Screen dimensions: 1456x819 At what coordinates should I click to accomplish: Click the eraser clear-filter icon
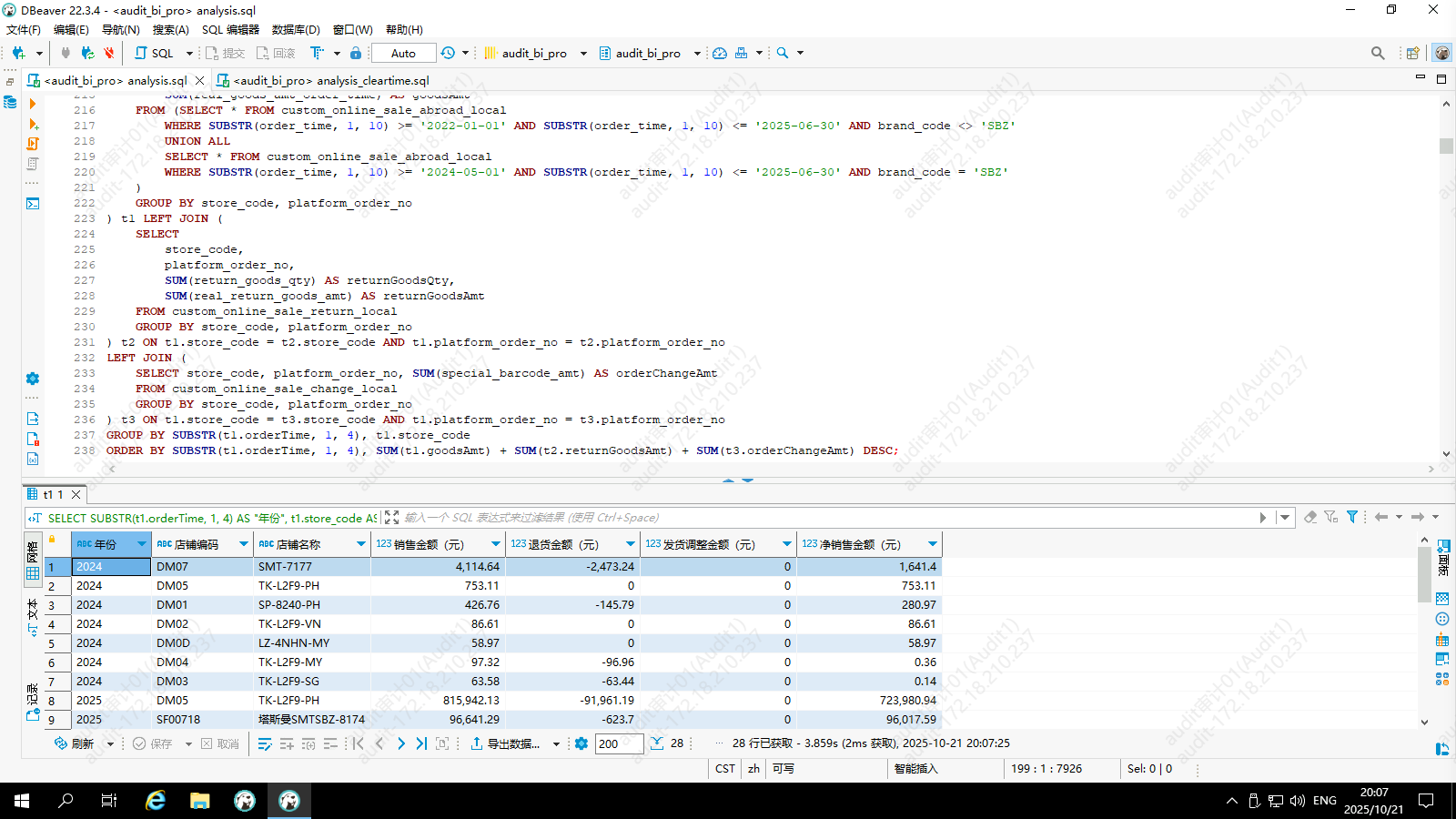(1310, 517)
